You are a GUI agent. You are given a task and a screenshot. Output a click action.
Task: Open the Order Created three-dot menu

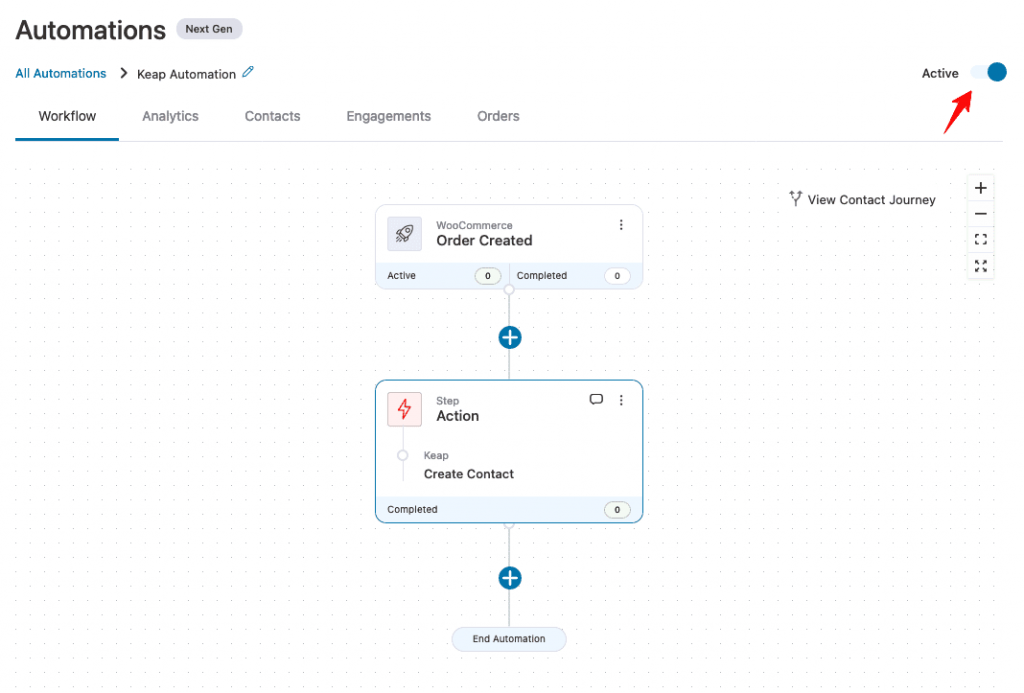tap(621, 225)
